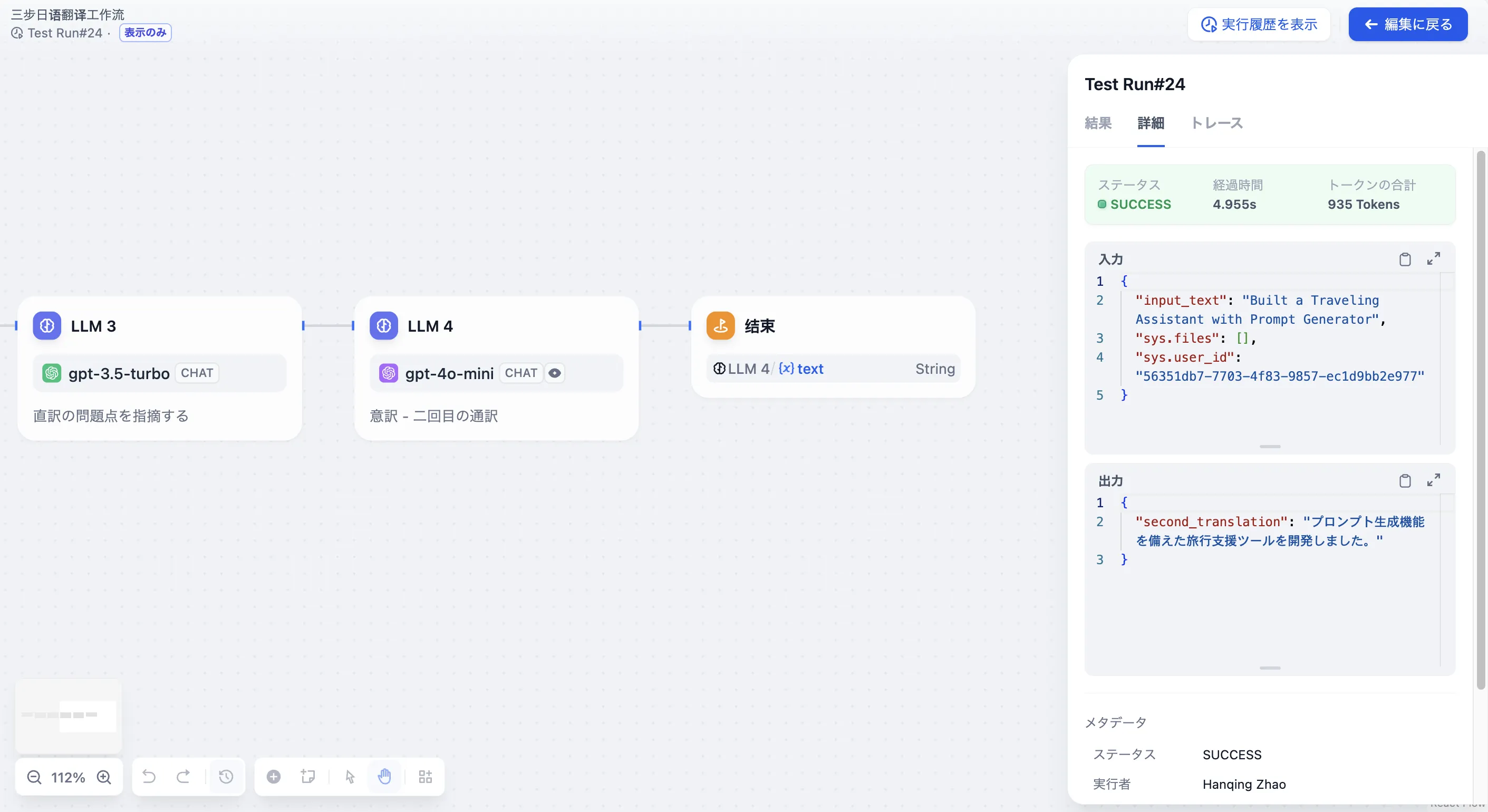Open the version history clock icon
The height and width of the screenshot is (812, 1488).
click(226, 777)
